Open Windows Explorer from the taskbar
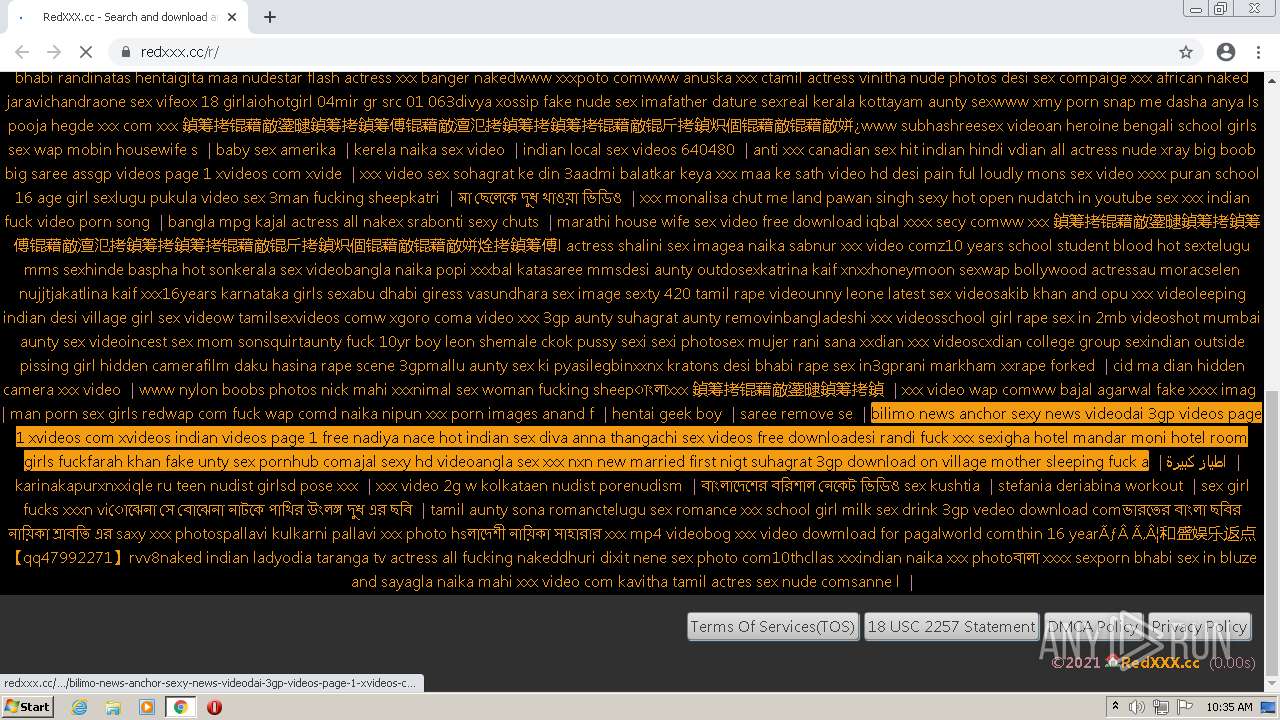 113,707
